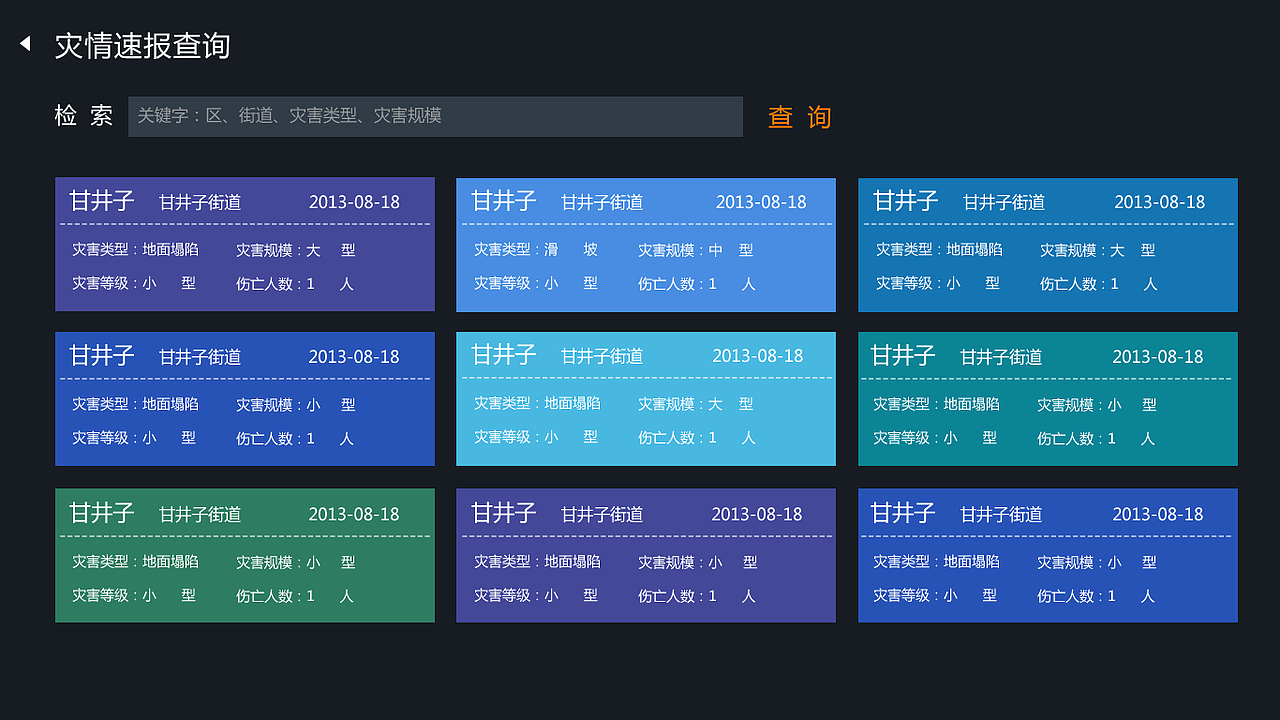Click 灾害类型 field on the bottom-right card
Screen dimensions: 1280x720
tap(935, 561)
